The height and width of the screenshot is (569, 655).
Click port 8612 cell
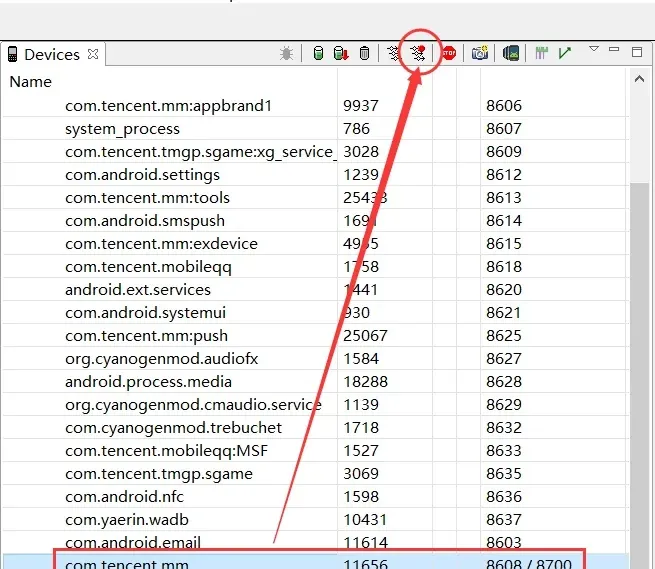(x=504, y=175)
